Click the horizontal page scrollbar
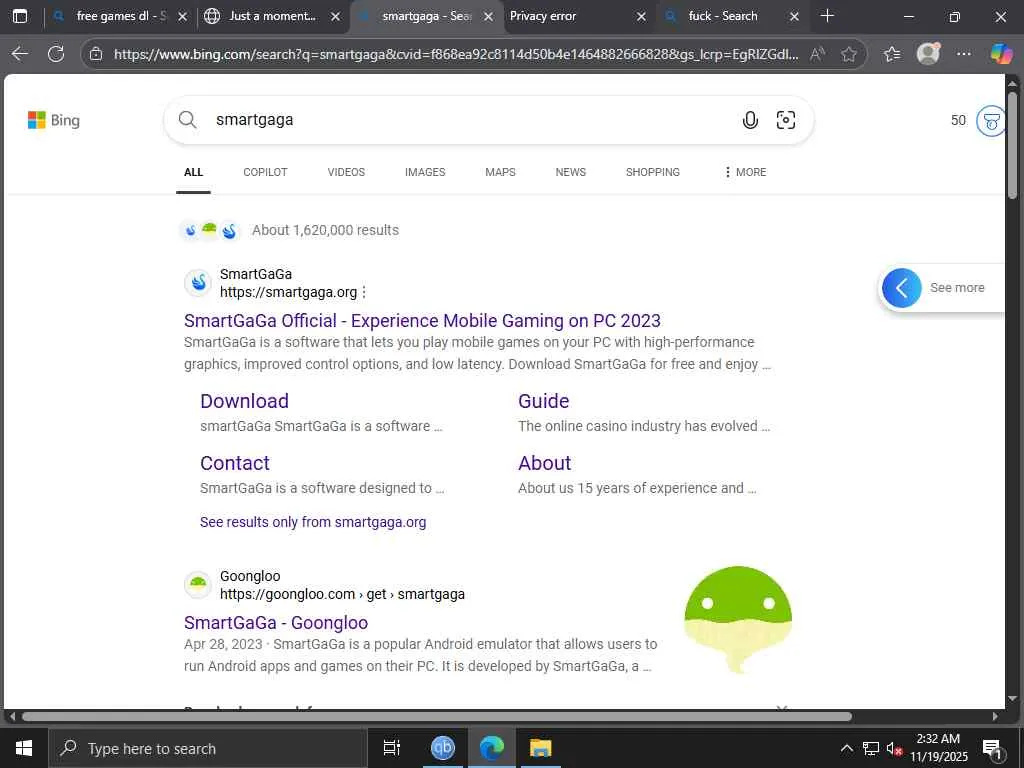This screenshot has height=768, width=1024. point(436,716)
